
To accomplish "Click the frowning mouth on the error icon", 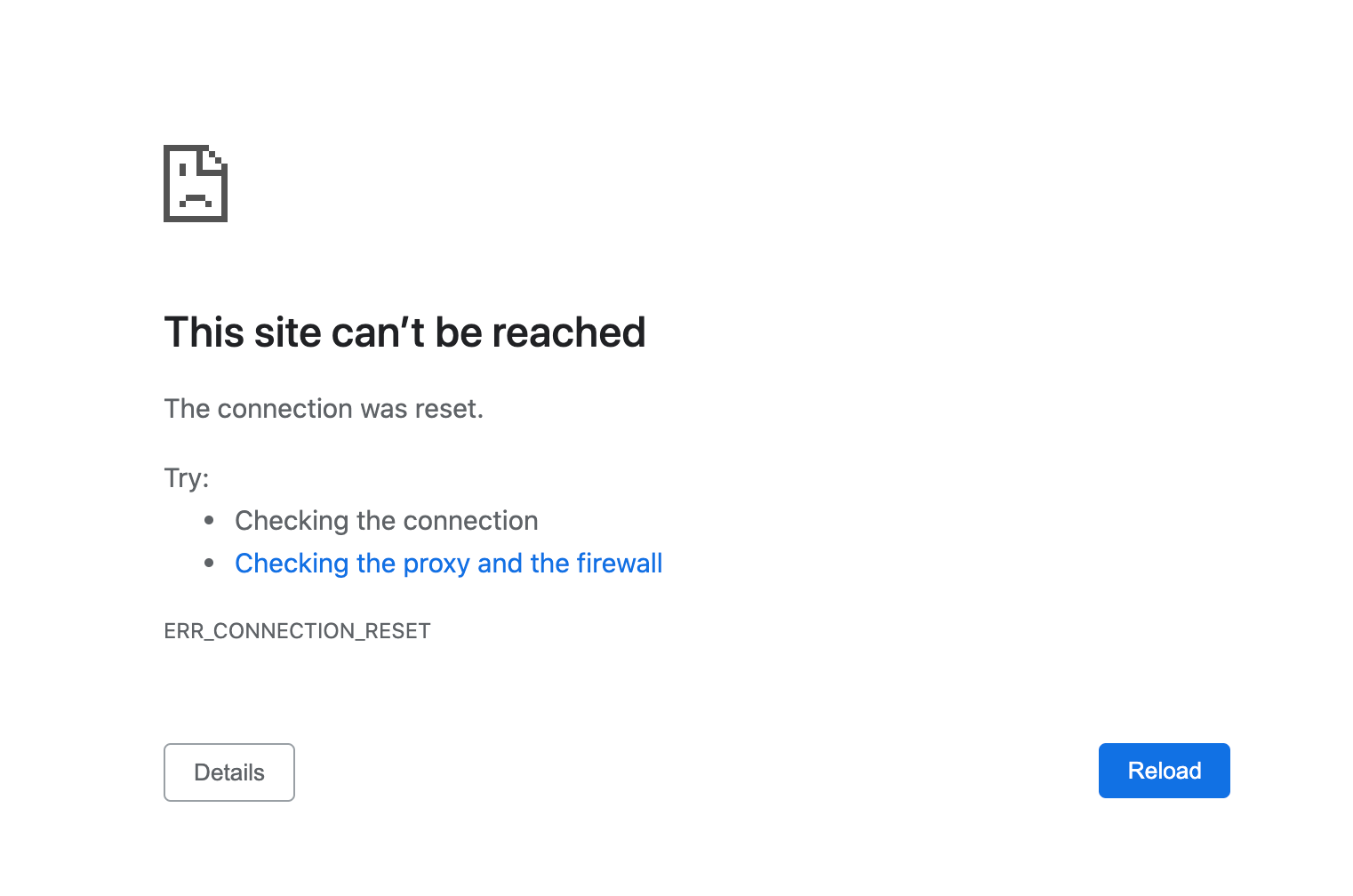I will (x=196, y=200).
